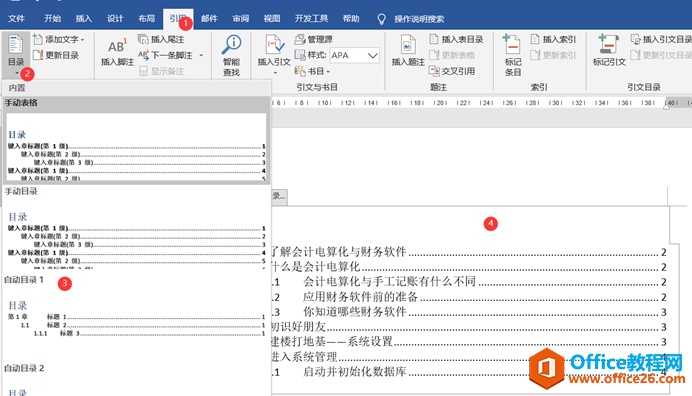This screenshot has width=692, height=396.
Task: Expand the 书目 dropdown arrow
Action: [328, 72]
